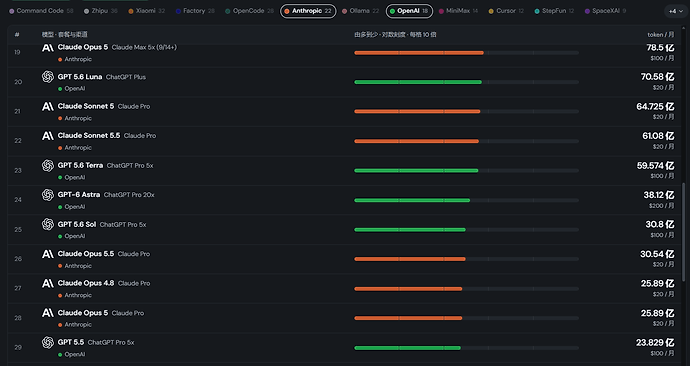The image size is (690, 366).
Task: Click the orange usage bar for Claude Sonnet 5
Action: [x=417, y=112]
